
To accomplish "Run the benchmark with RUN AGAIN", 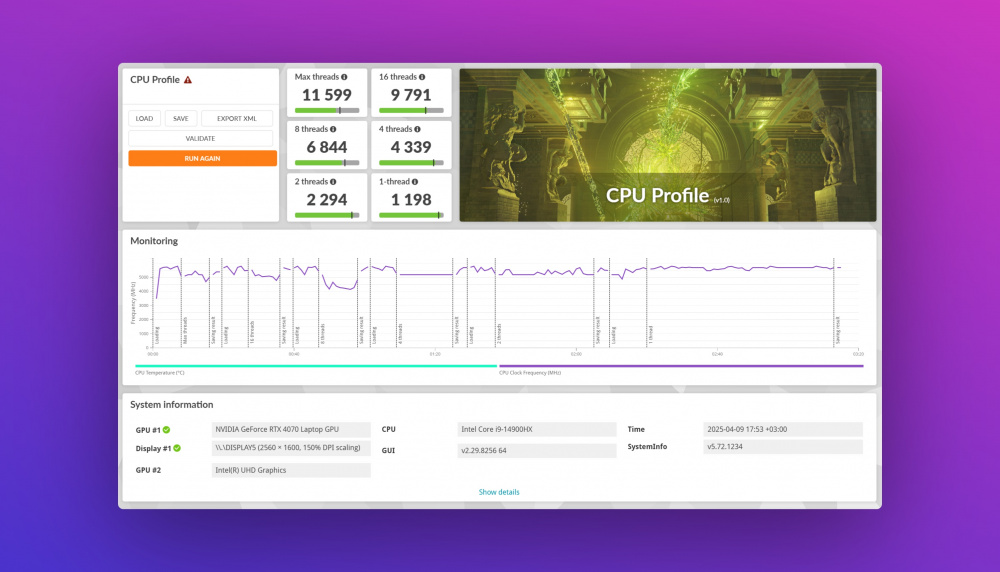I will coord(202,158).
